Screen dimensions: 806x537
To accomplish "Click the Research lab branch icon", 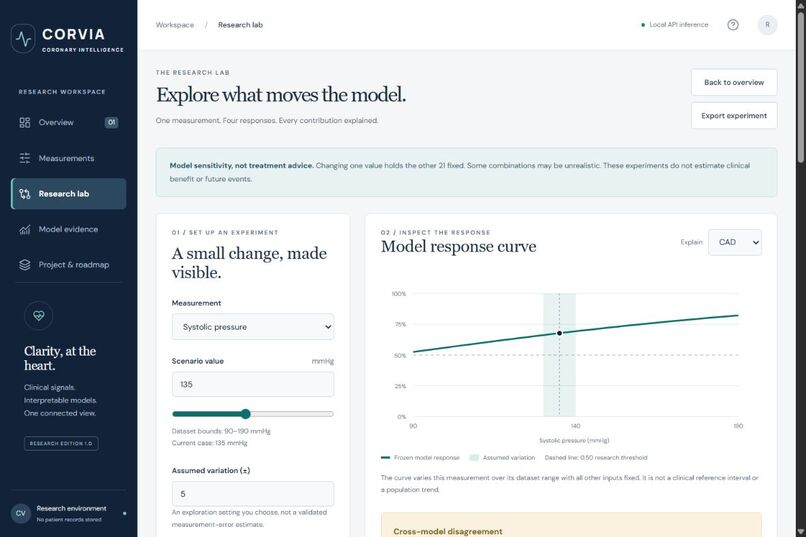I will pos(25,194).
